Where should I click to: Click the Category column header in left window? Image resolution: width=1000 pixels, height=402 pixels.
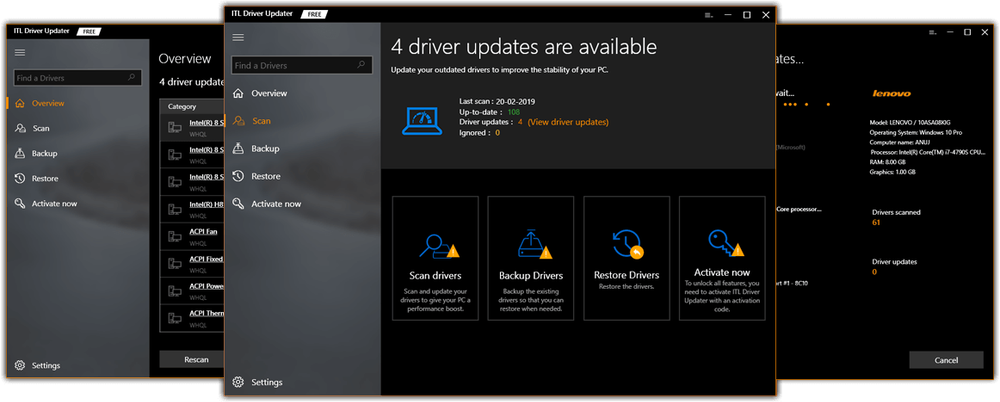click(x=182, y=107)
